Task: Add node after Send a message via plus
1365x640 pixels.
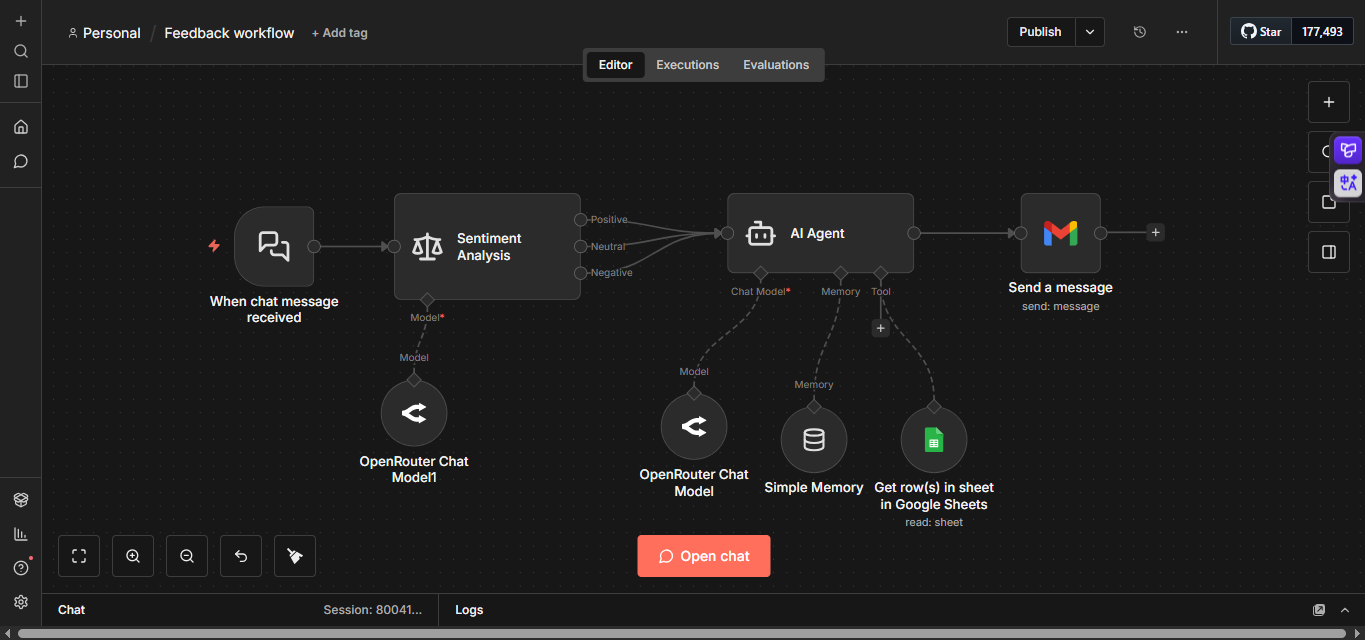Action: coord(1155,233)
